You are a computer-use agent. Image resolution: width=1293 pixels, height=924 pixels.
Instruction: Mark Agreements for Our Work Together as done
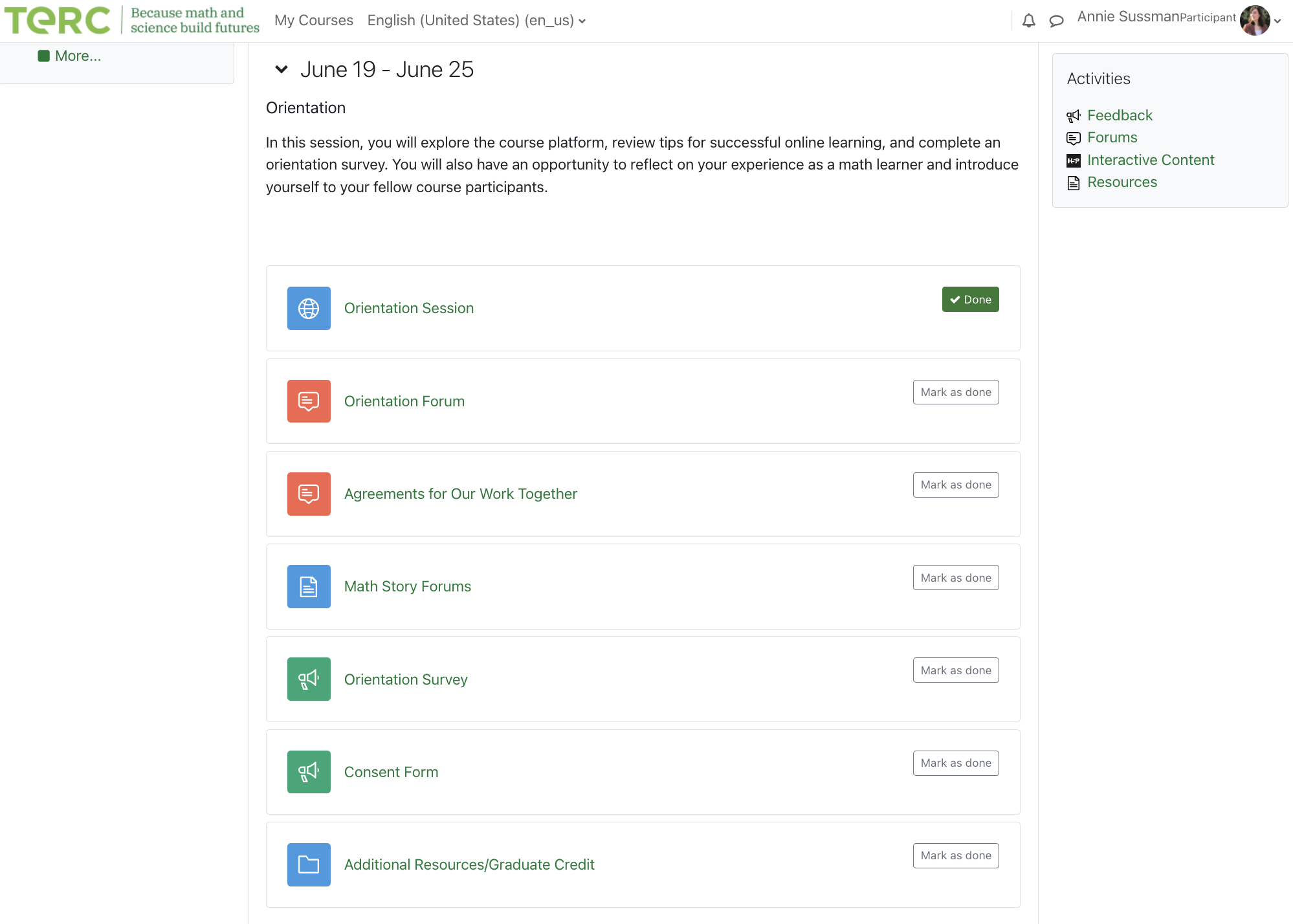pos(956,485)
